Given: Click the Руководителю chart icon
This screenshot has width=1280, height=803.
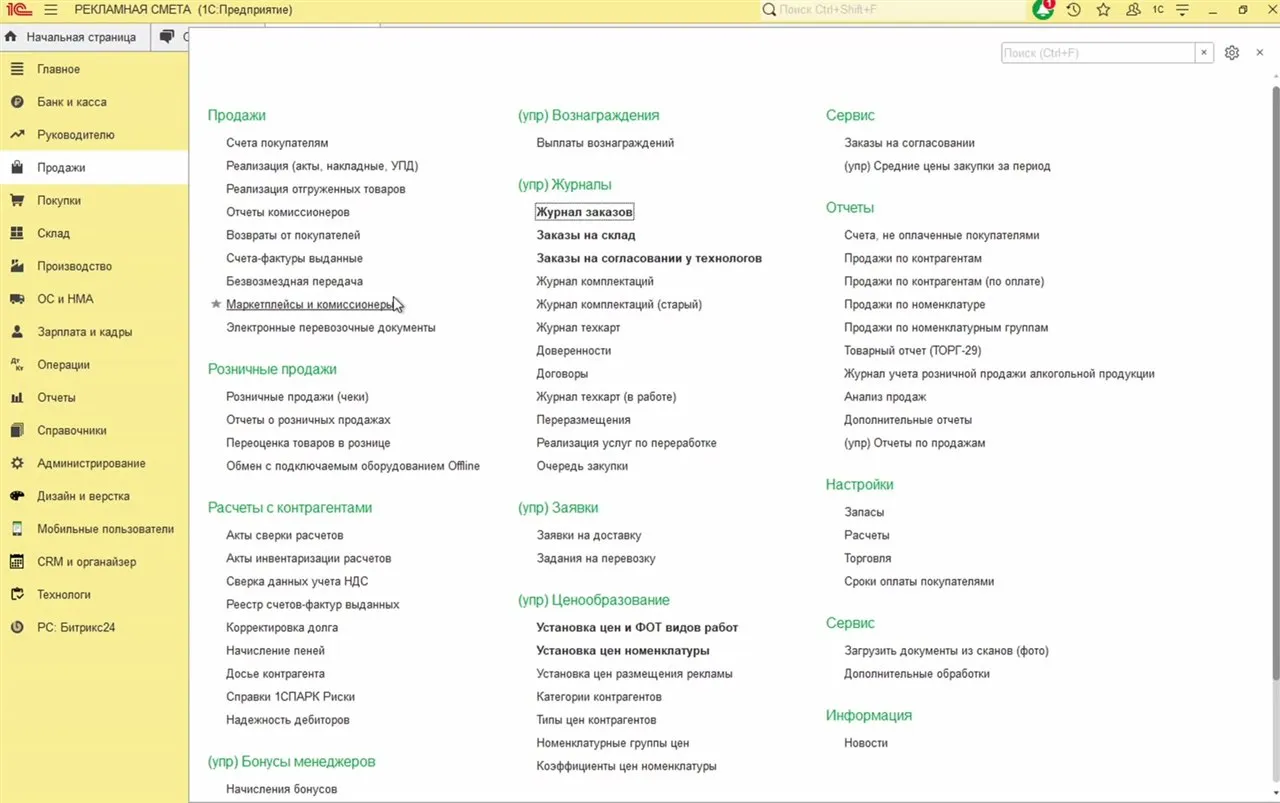Looking at the screenshot, I should (x=17, y=135).
